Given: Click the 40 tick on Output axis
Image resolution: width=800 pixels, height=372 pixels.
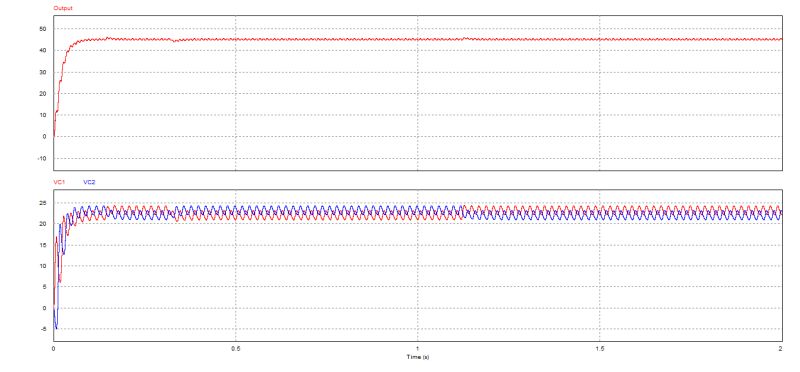Looking at the screenshot, I should pyautogui.click(x=43, y=51).
